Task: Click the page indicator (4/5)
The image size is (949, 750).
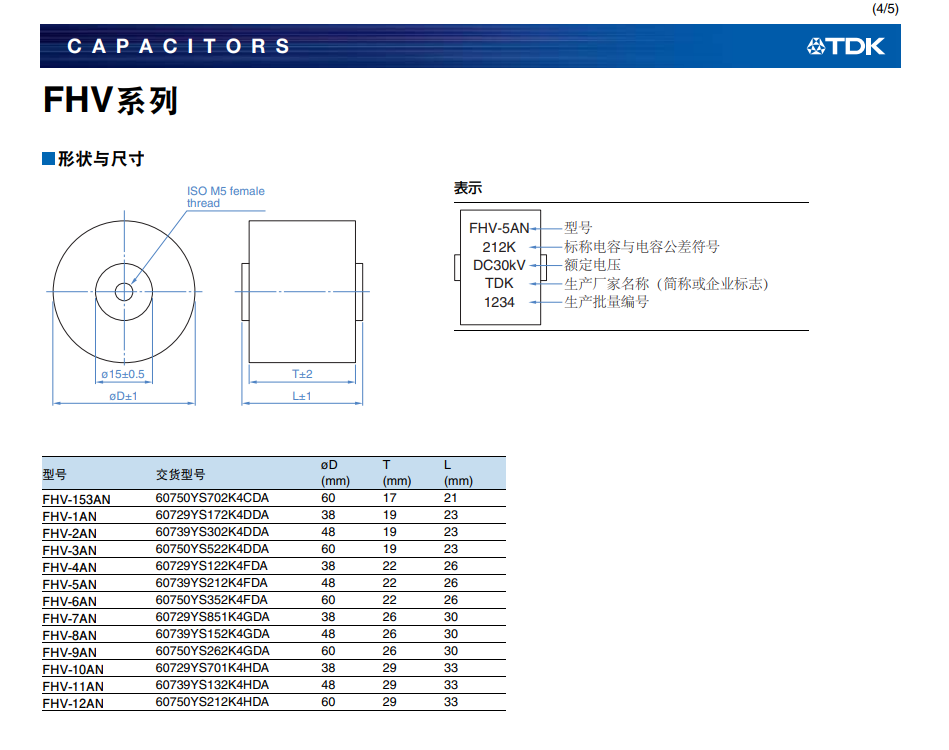Action: [x=885, y=9]
